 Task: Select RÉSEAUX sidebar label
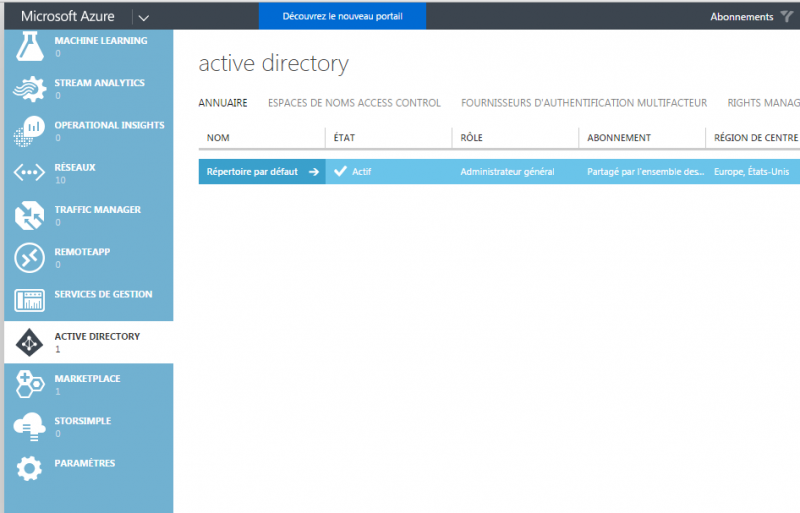coord(75,167)
